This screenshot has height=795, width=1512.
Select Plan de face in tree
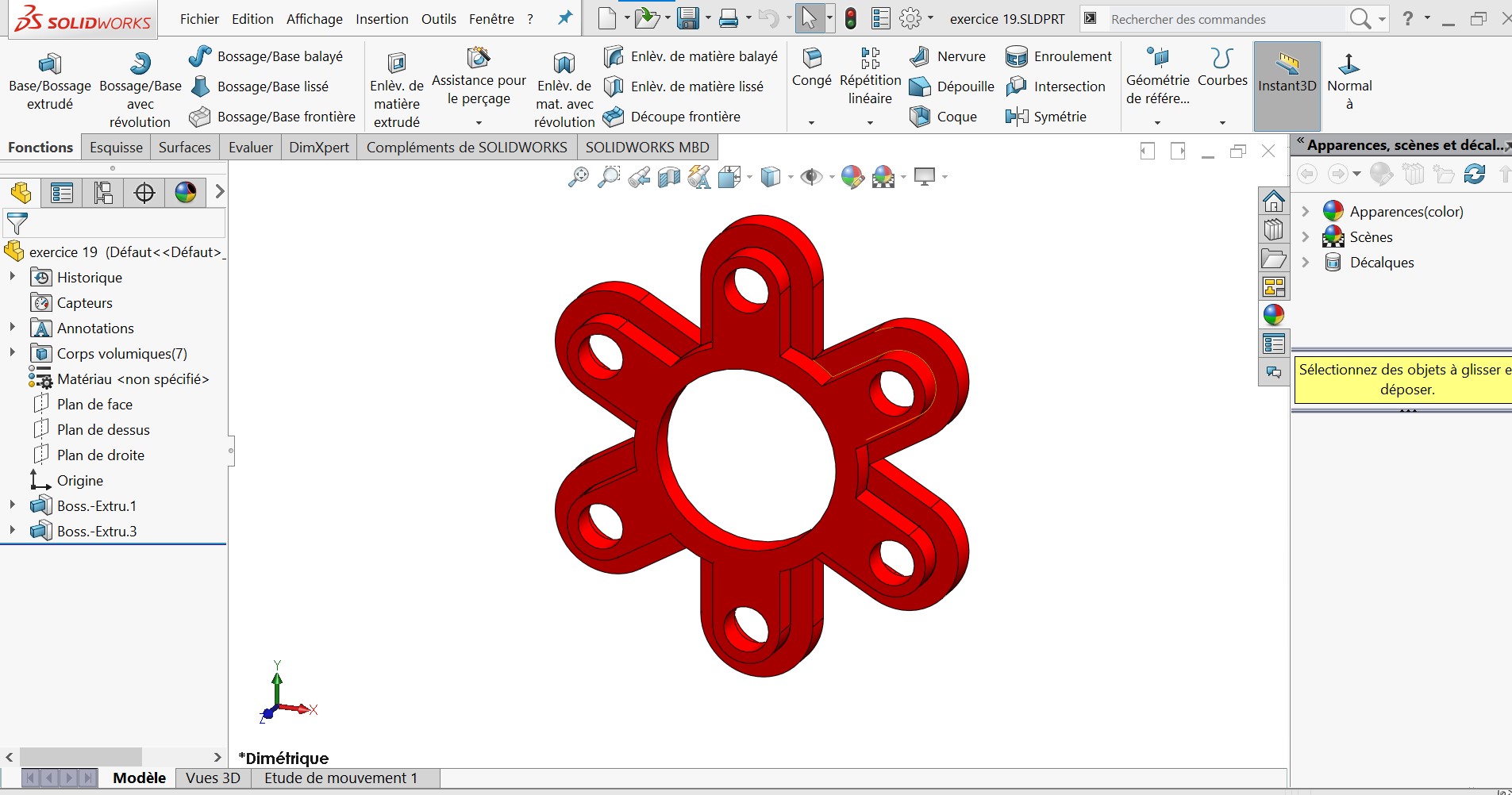[83, 405]
